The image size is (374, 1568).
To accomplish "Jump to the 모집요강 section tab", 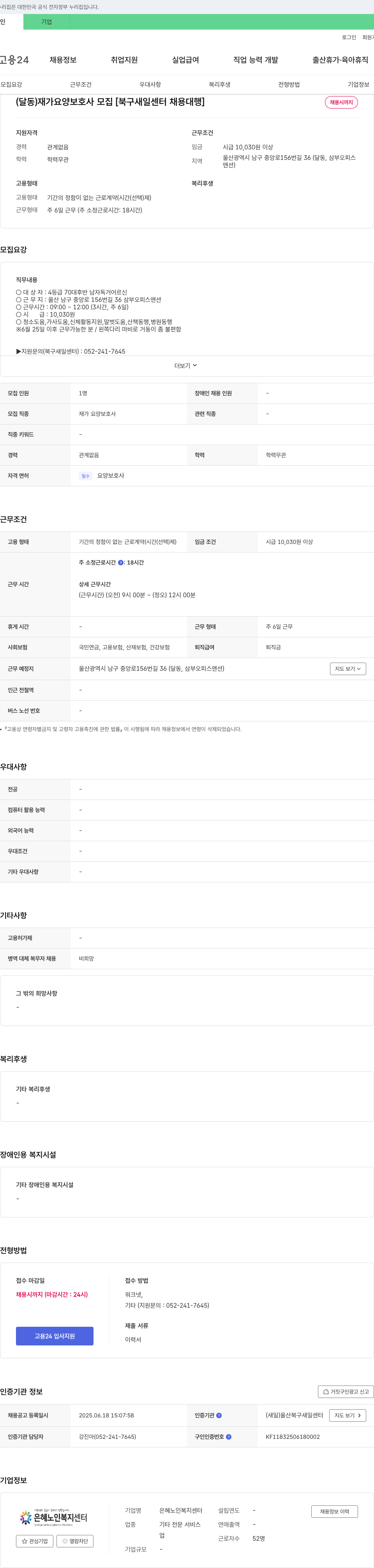I will click(11, 84).
